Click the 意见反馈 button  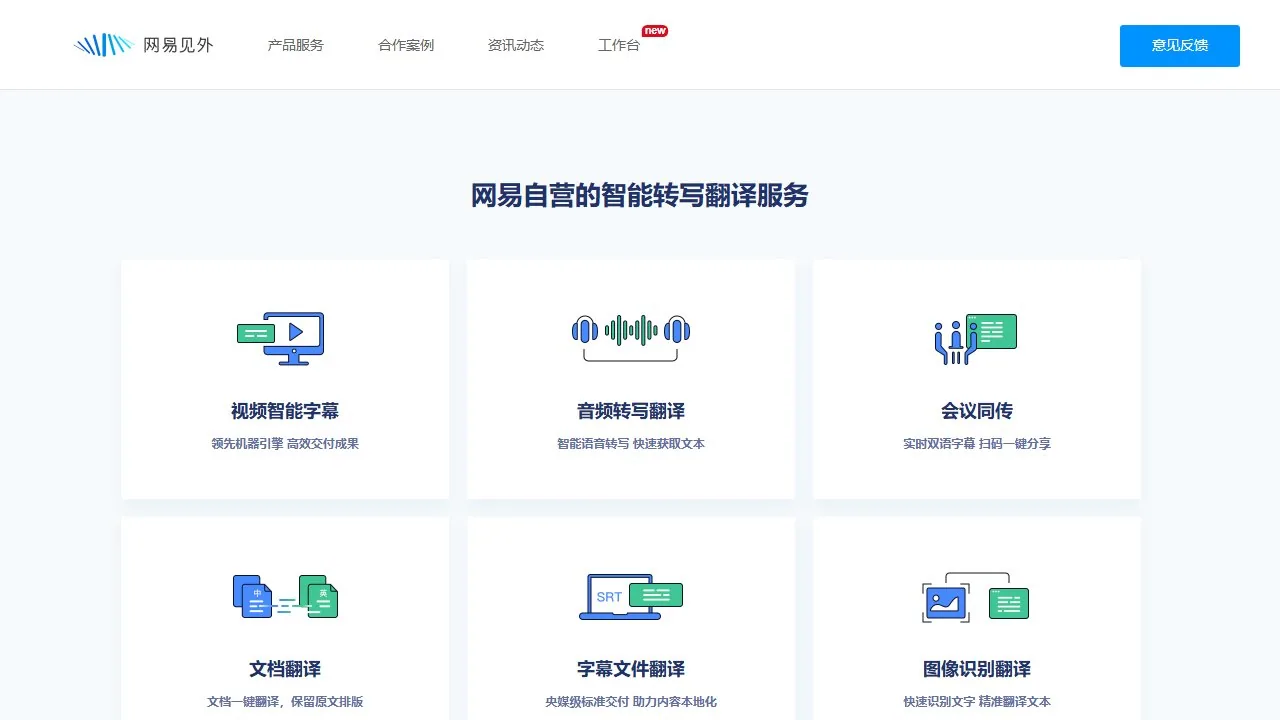coord(1180,46)
